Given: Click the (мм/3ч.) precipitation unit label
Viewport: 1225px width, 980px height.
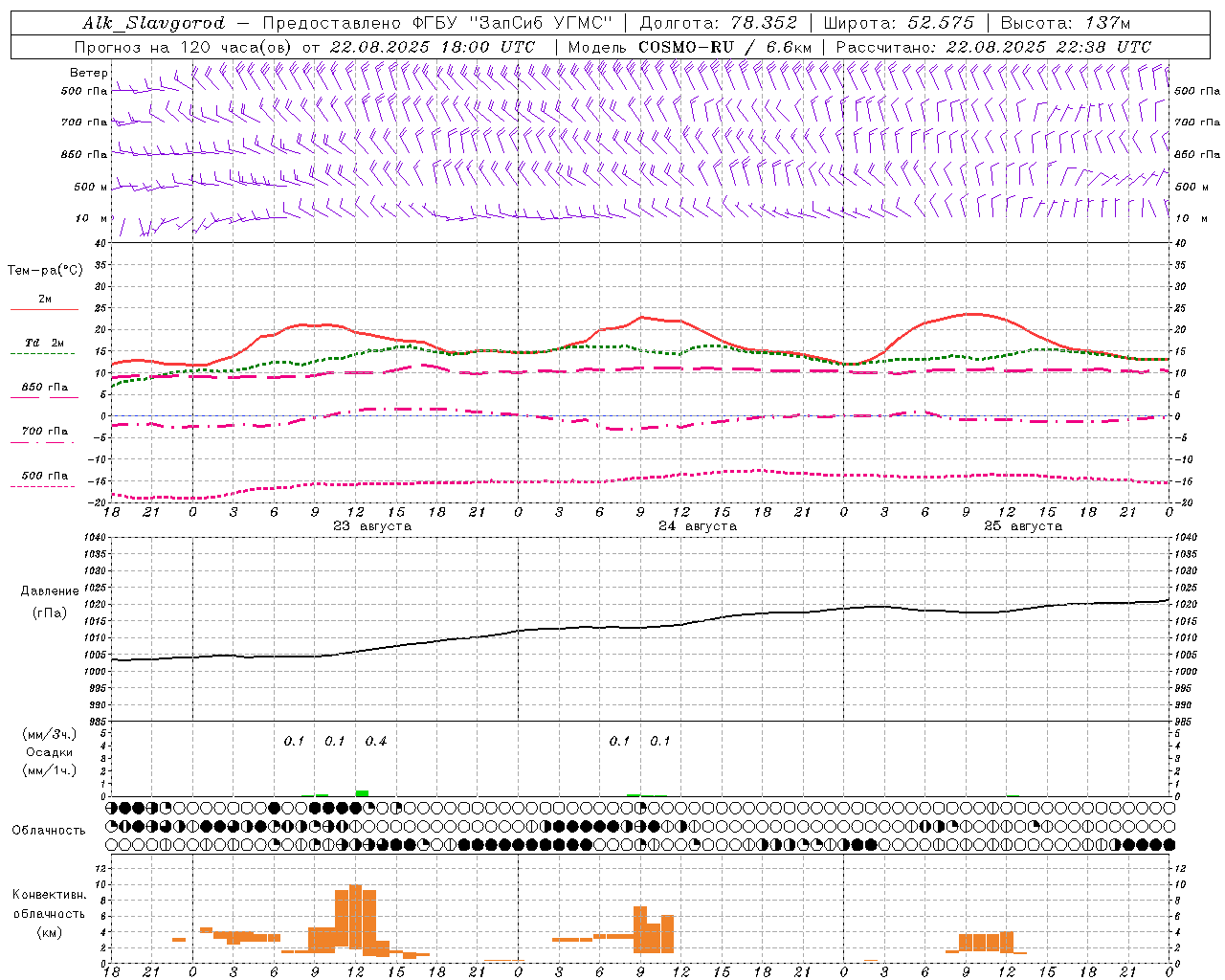Looking at the screenshot, I should (x=50, y=734).
